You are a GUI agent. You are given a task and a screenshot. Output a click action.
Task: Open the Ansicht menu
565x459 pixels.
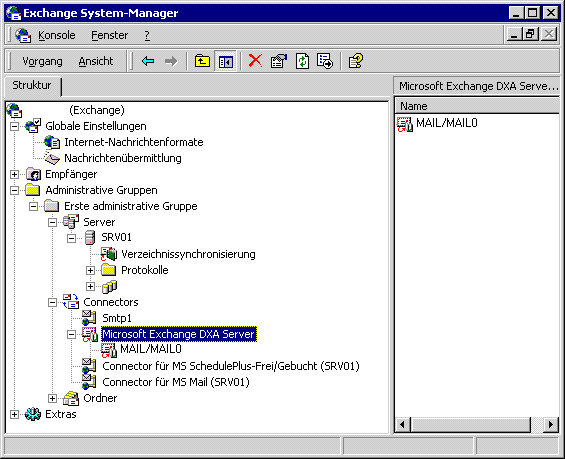click(96, 61)
